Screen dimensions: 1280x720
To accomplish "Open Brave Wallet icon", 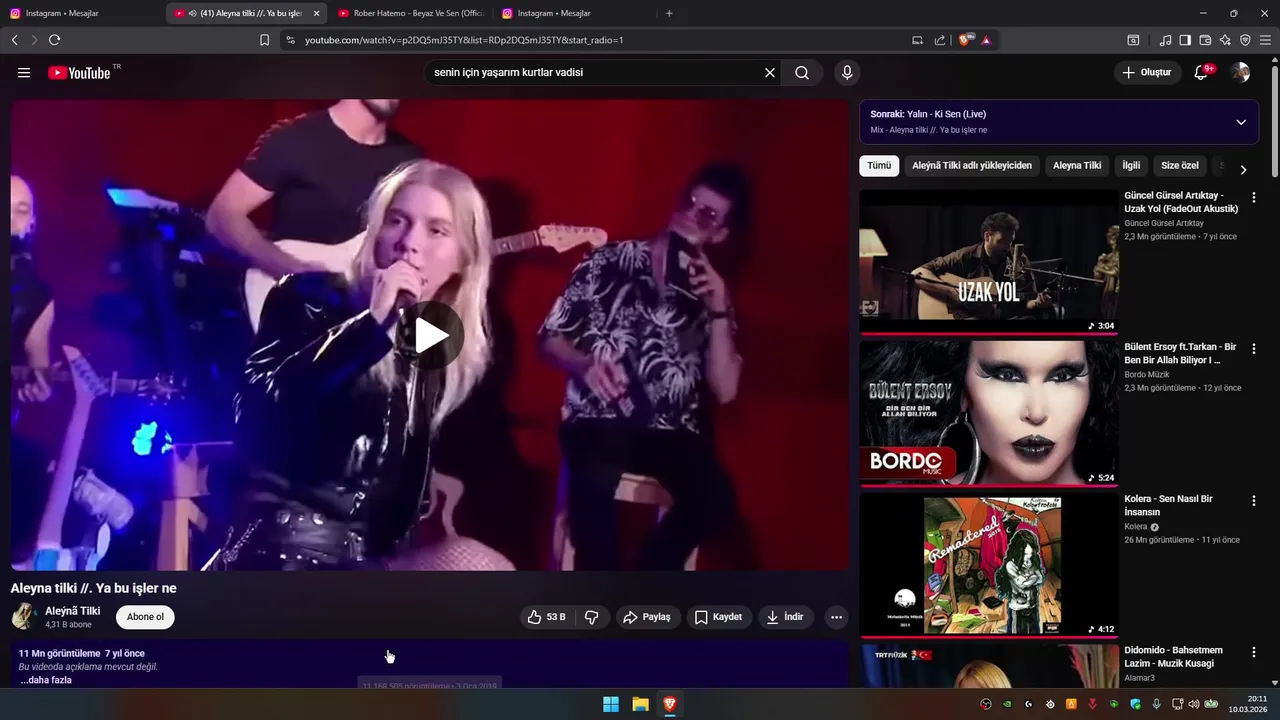I will click(1205, 40).
